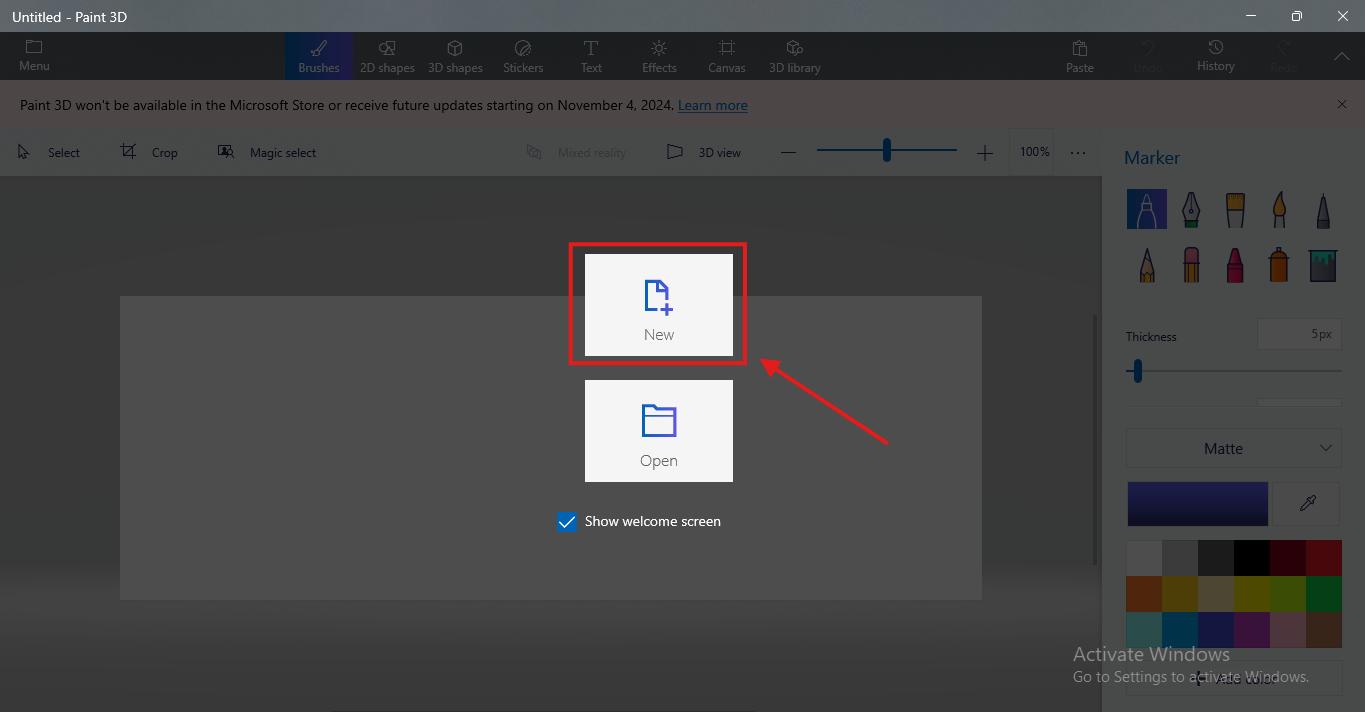The image size is (1365, 712).
Task: Toggle 3D view mode
Action: pos(705,152)
